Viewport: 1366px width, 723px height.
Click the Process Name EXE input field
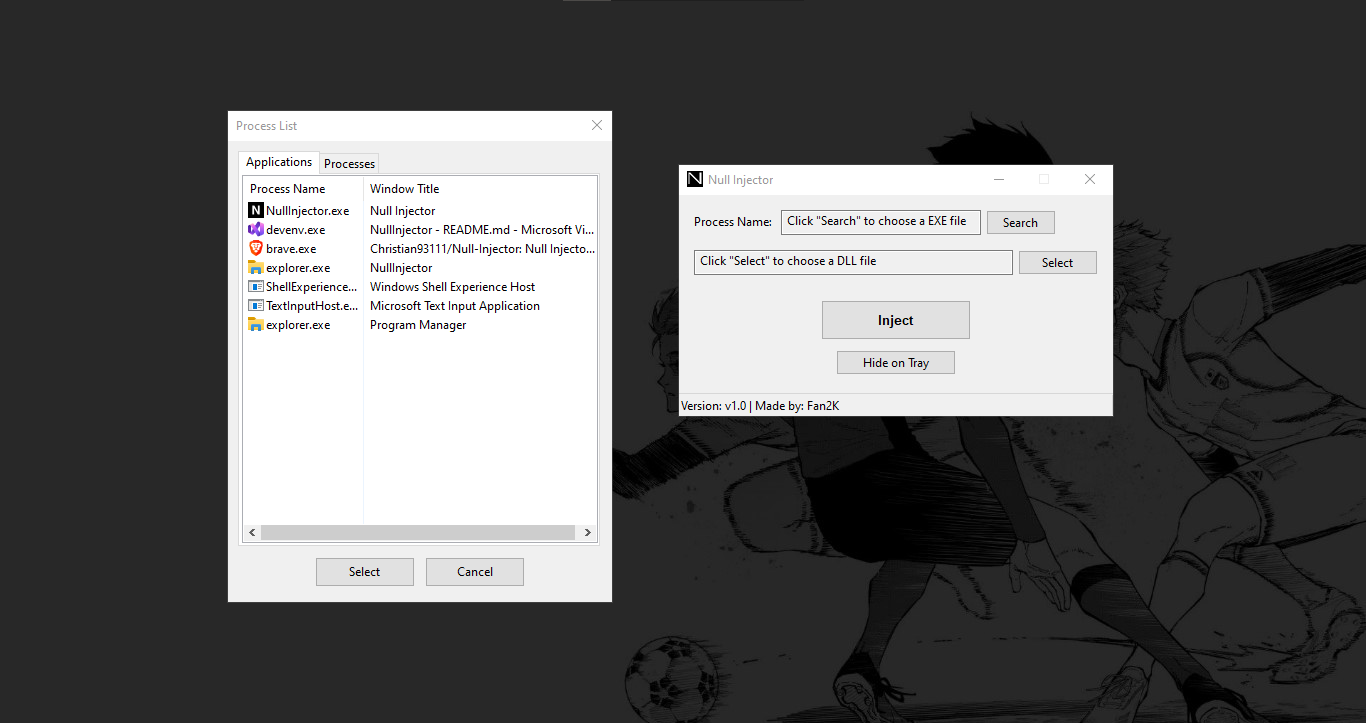click(881, 222)
